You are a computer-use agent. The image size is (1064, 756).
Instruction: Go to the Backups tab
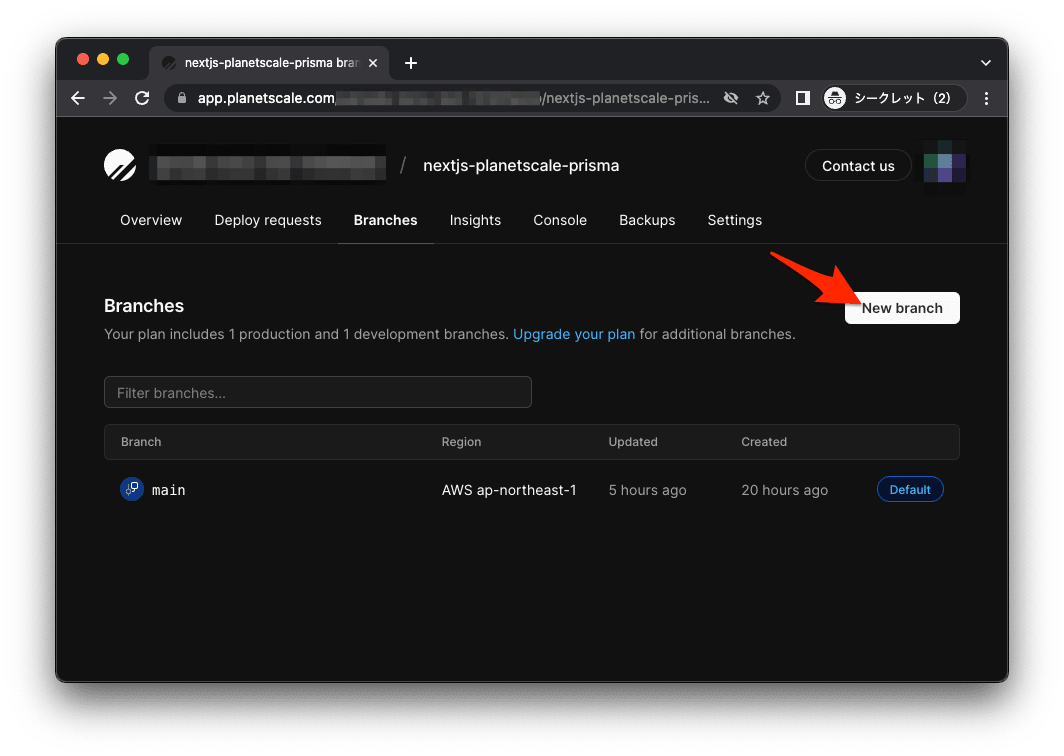pyautogui.click(x=647, y=221)
